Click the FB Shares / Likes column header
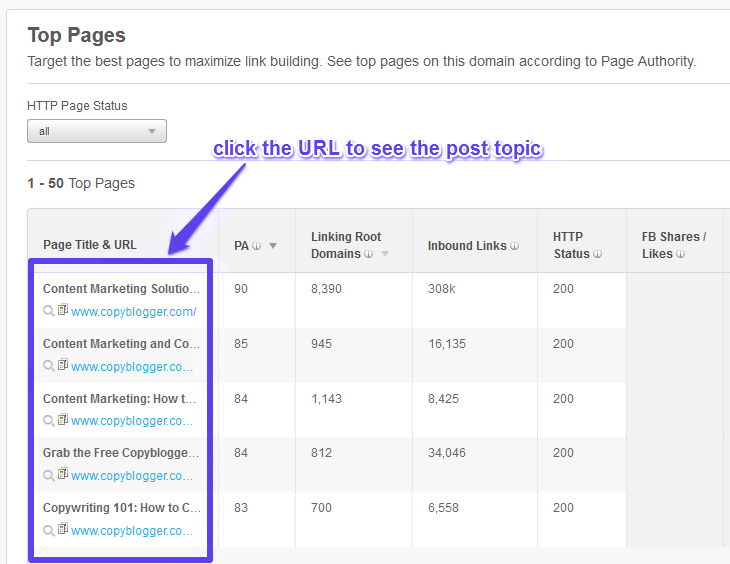Image resolution: width=730 pixels, height=564 pixels. (x=674, y=245)
